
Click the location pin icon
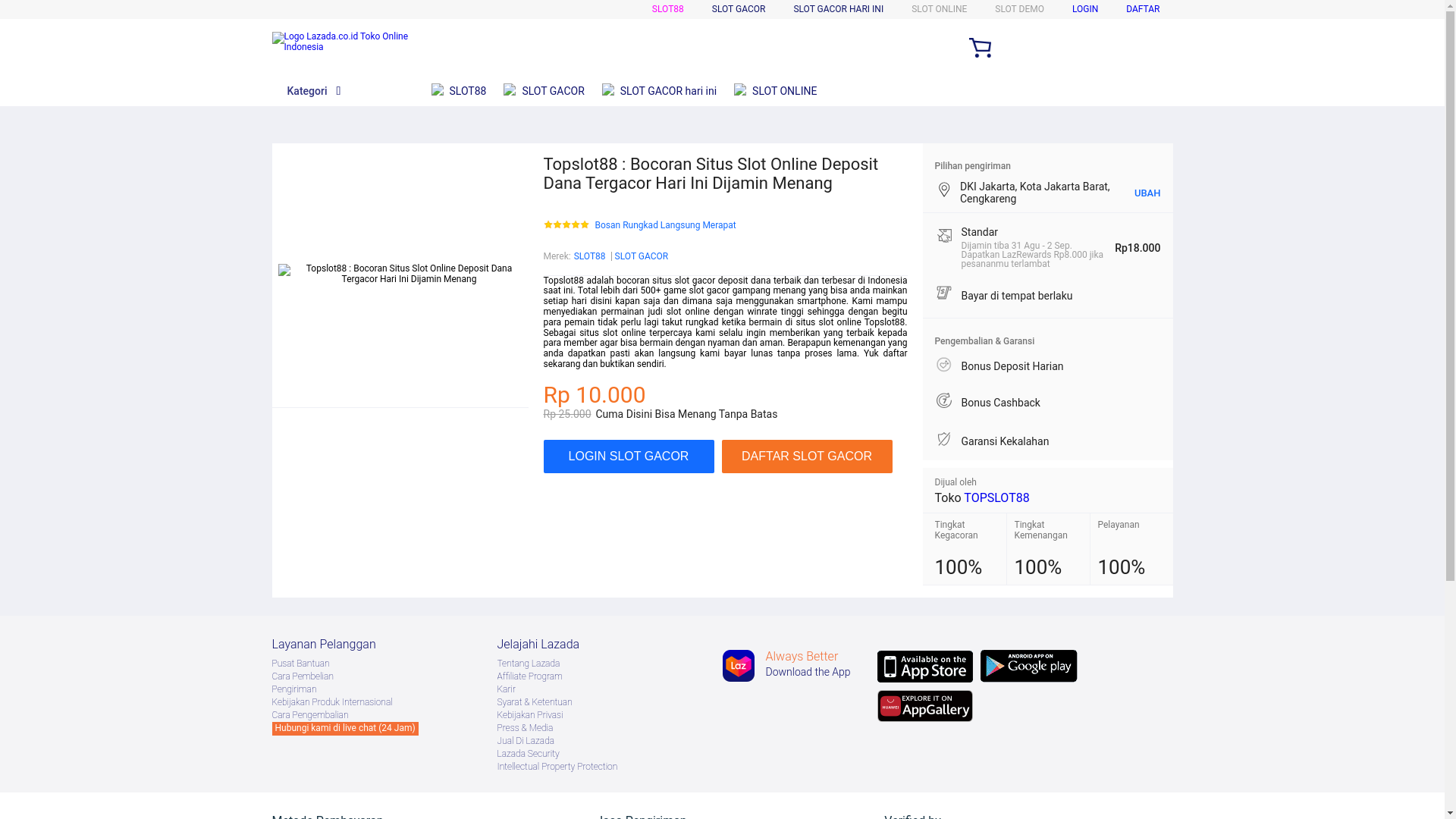943,190
